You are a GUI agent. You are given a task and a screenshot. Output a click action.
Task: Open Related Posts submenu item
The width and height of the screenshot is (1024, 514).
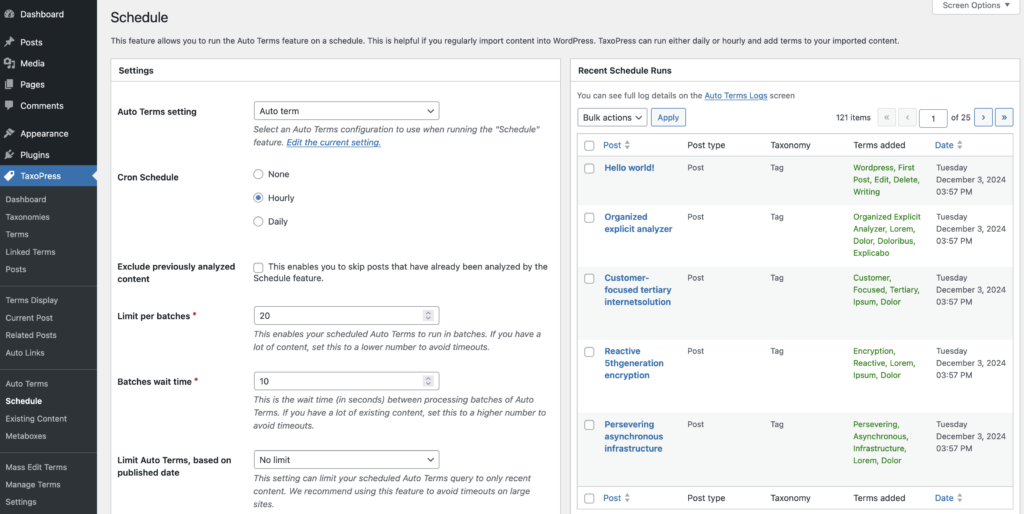coord(31,335)
